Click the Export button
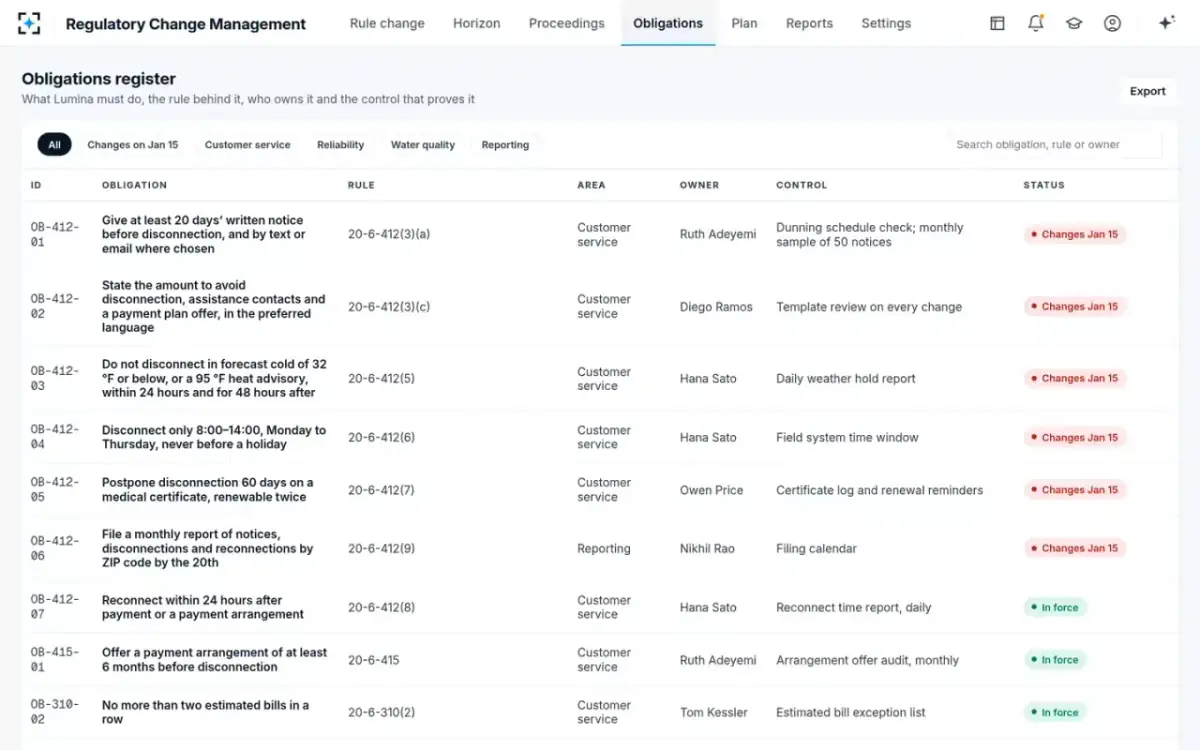This screenshot has width=1200, height=750. [1147, 91]
